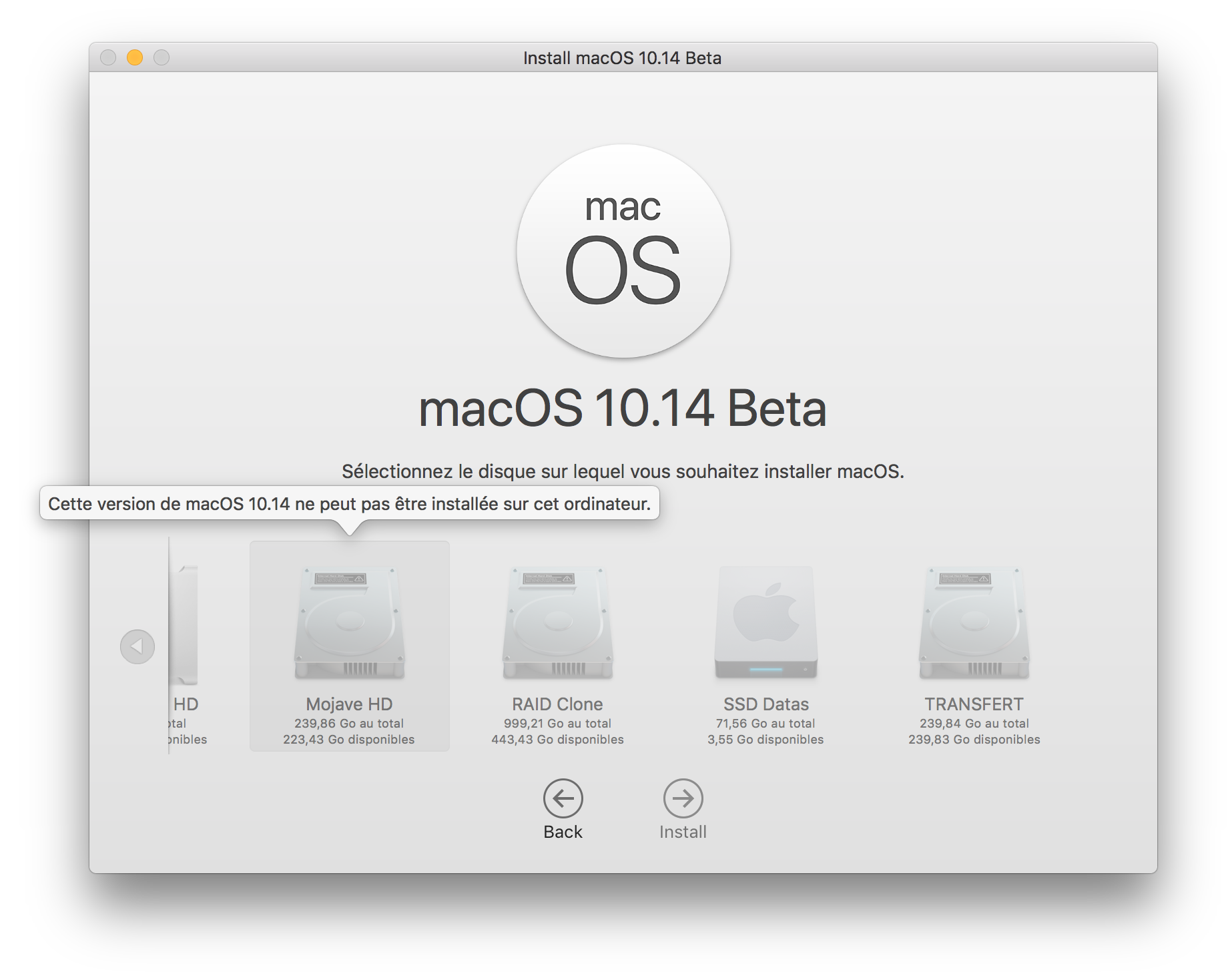This screenshot has width=1232, height=980.
Task: Click the "RAID Clone" disk name
Action: 557,704
